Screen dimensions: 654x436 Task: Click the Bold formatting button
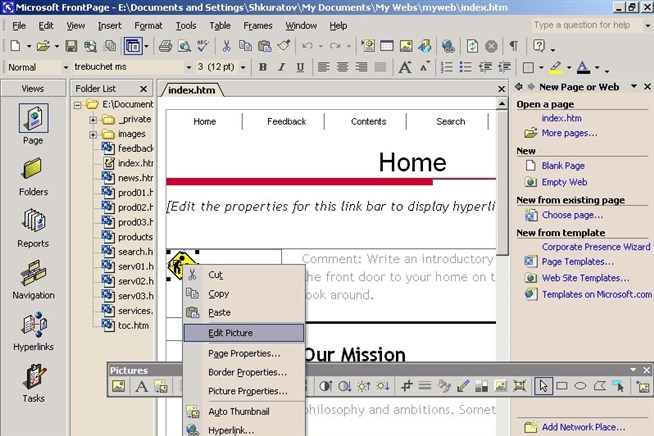tap(264, 68)
